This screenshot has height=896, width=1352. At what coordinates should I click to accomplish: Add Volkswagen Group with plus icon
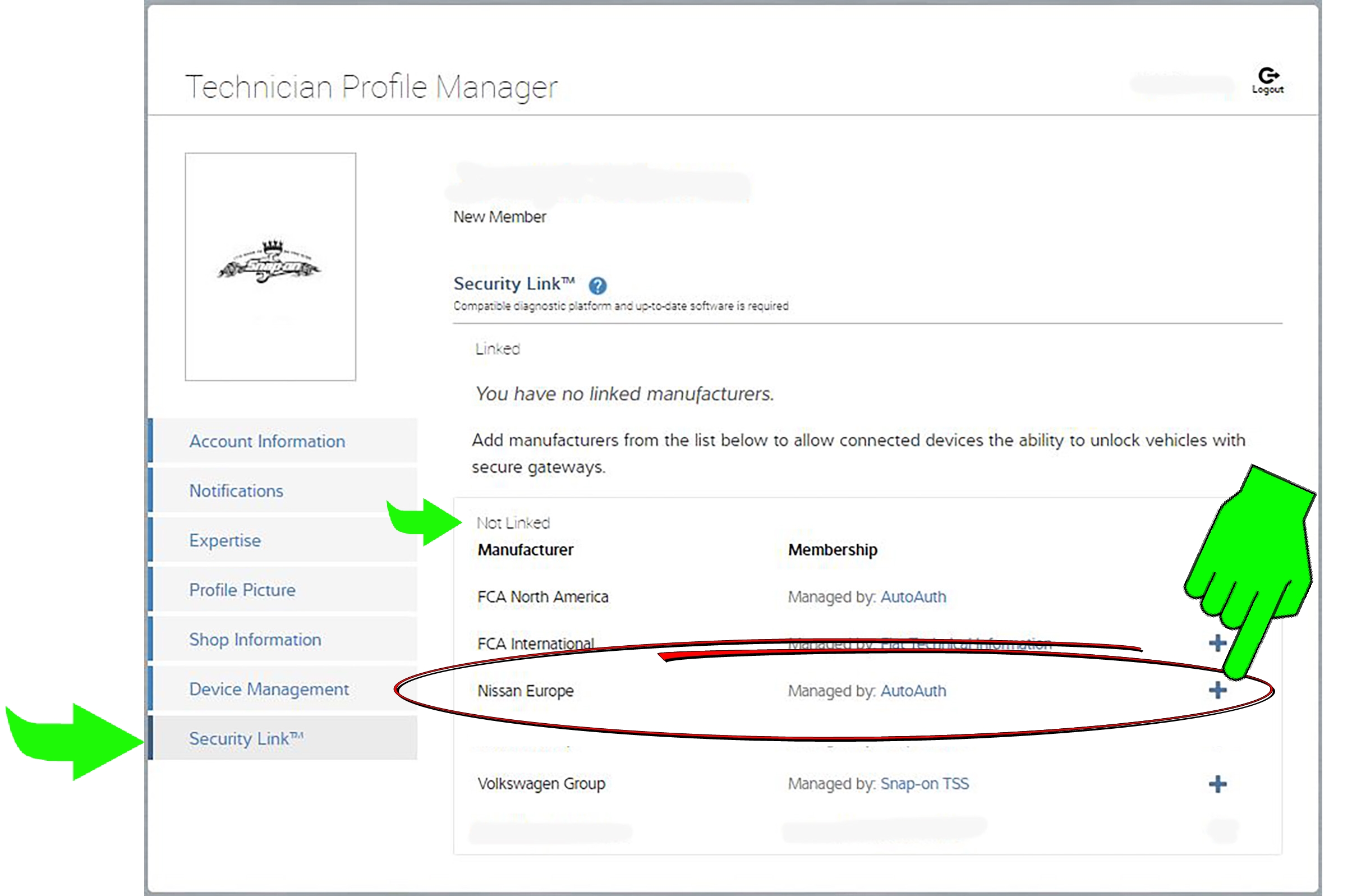[x=1217, y=783]
